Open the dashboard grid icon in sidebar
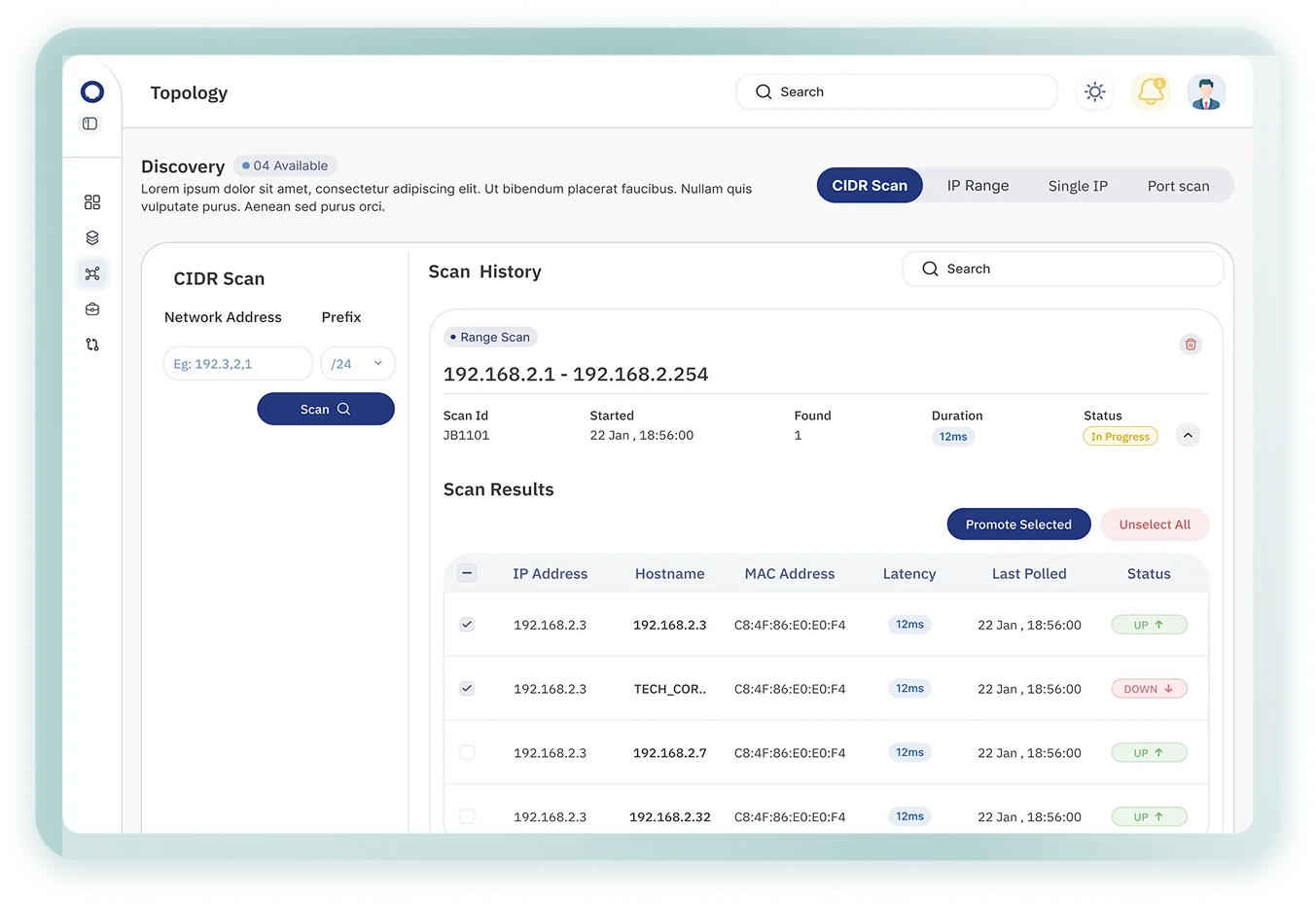This screenshot has height=904, width=1316. [92, 202]
